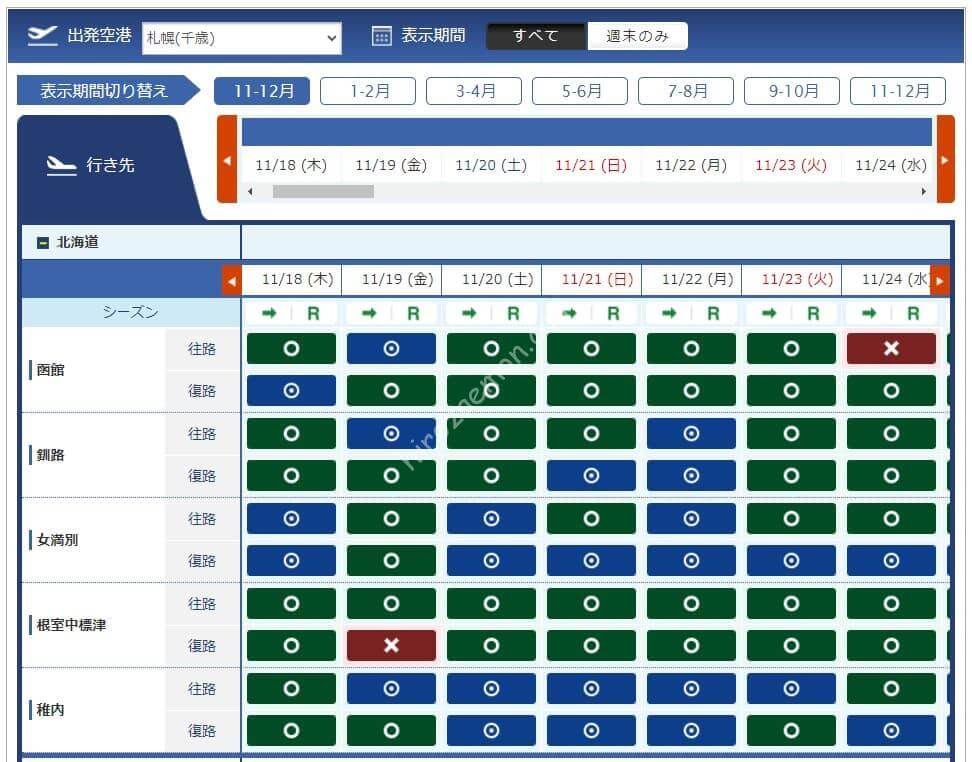
Task: Switch to 1-2月 period tab
Action: (368, 91)
